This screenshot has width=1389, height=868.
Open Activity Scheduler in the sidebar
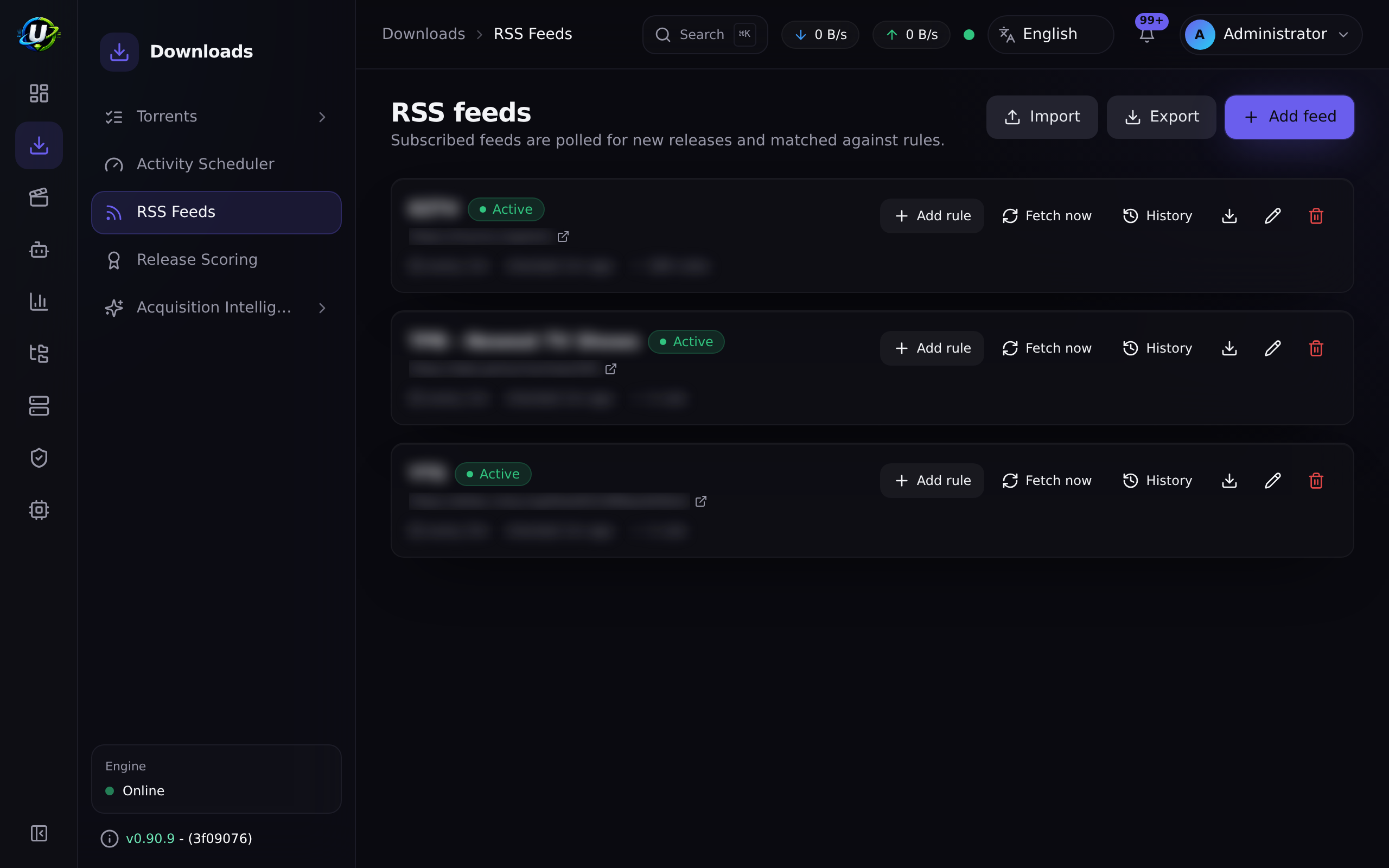tap(216, 165)
